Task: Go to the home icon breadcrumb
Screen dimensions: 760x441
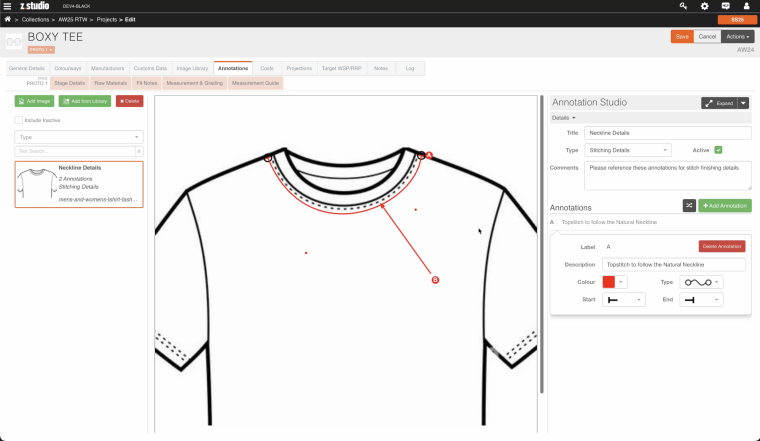Action: (x=8, y=19)
